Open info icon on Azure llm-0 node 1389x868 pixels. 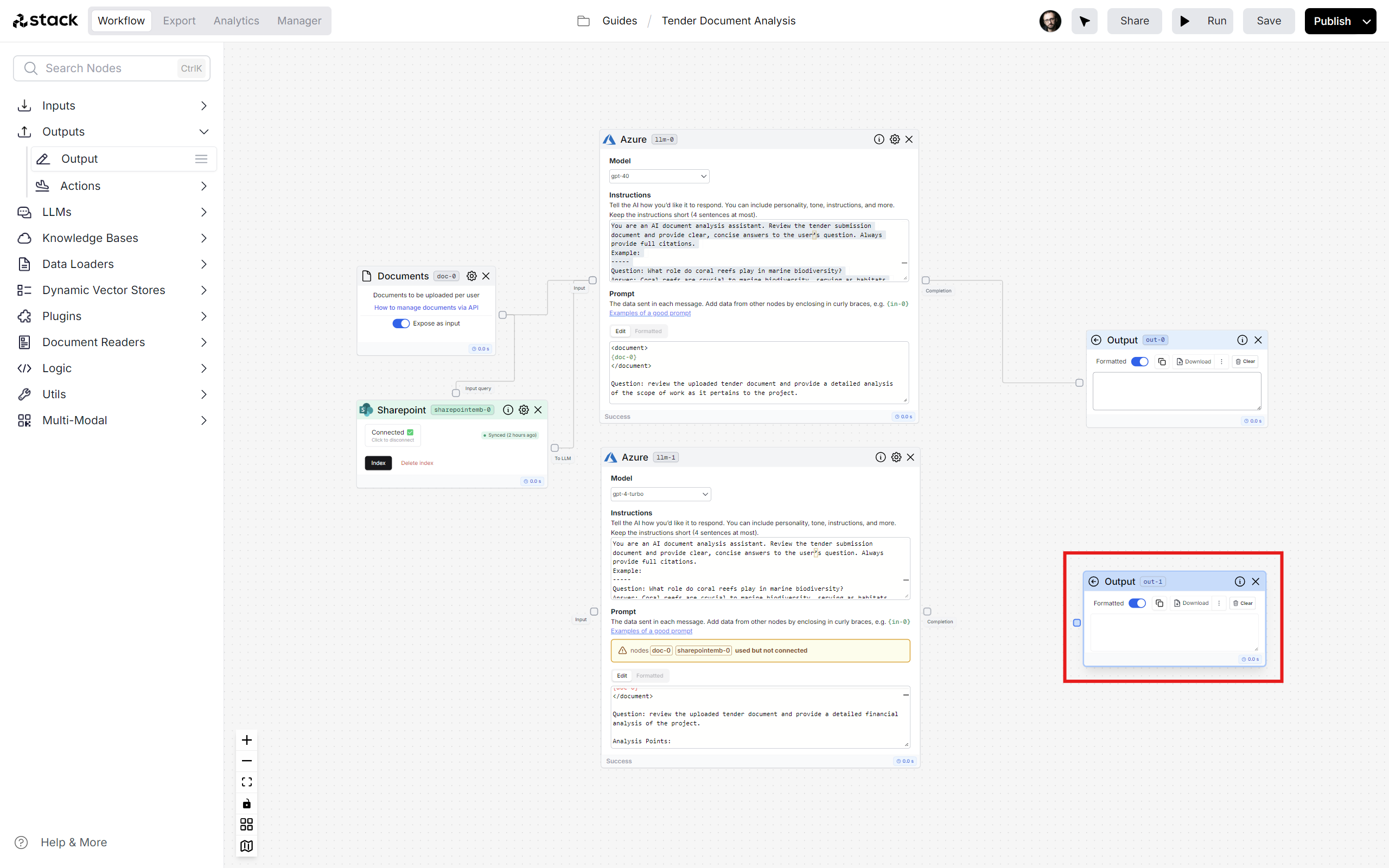pos(879,139)
